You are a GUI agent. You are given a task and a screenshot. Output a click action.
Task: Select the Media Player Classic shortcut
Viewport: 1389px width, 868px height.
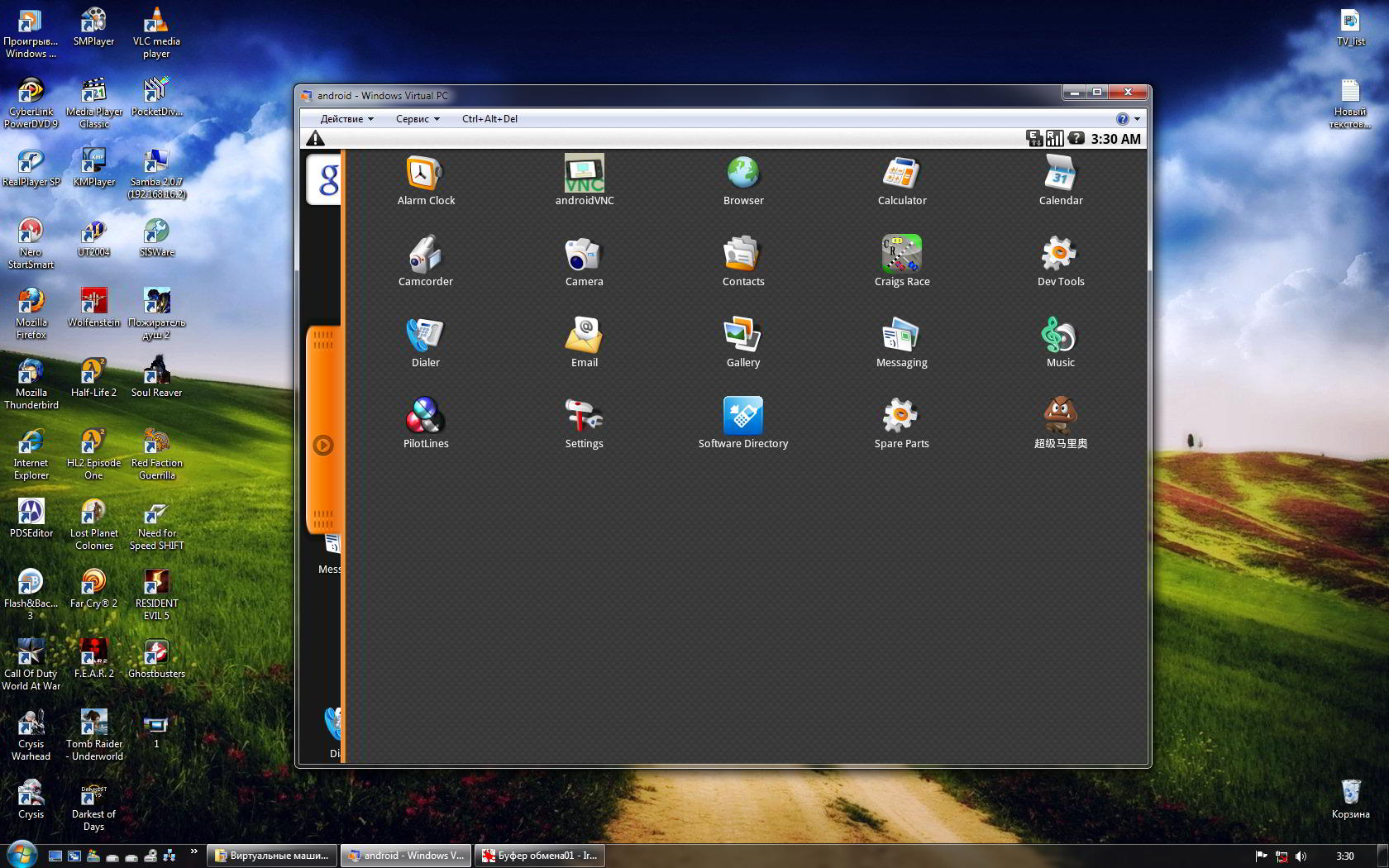tap(93, 103)
